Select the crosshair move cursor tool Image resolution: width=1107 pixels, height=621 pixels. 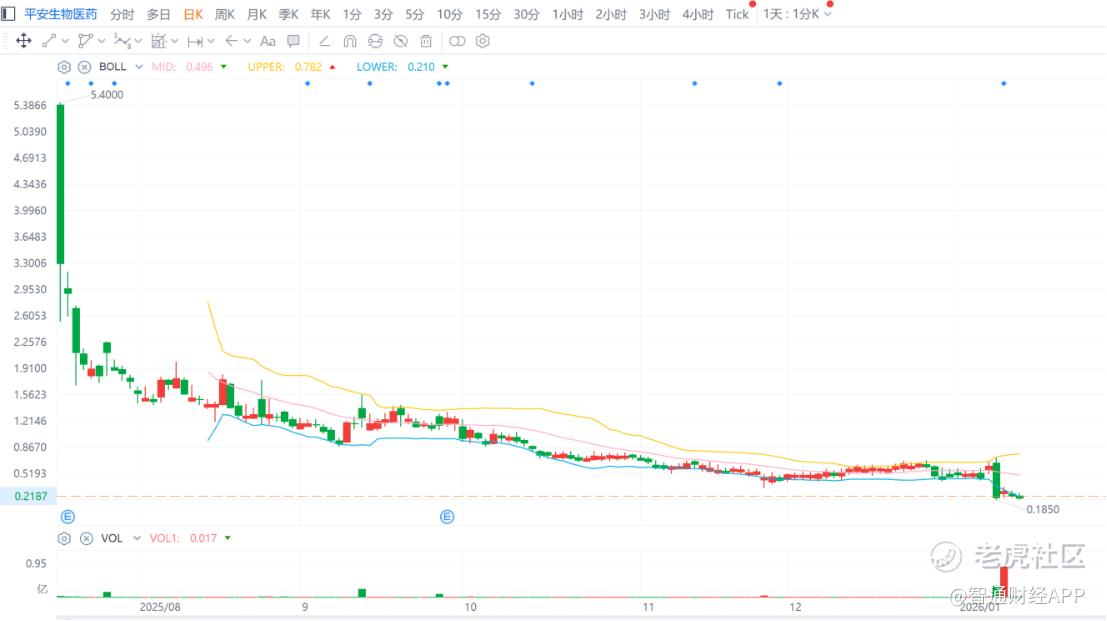(x=23, y=41)
